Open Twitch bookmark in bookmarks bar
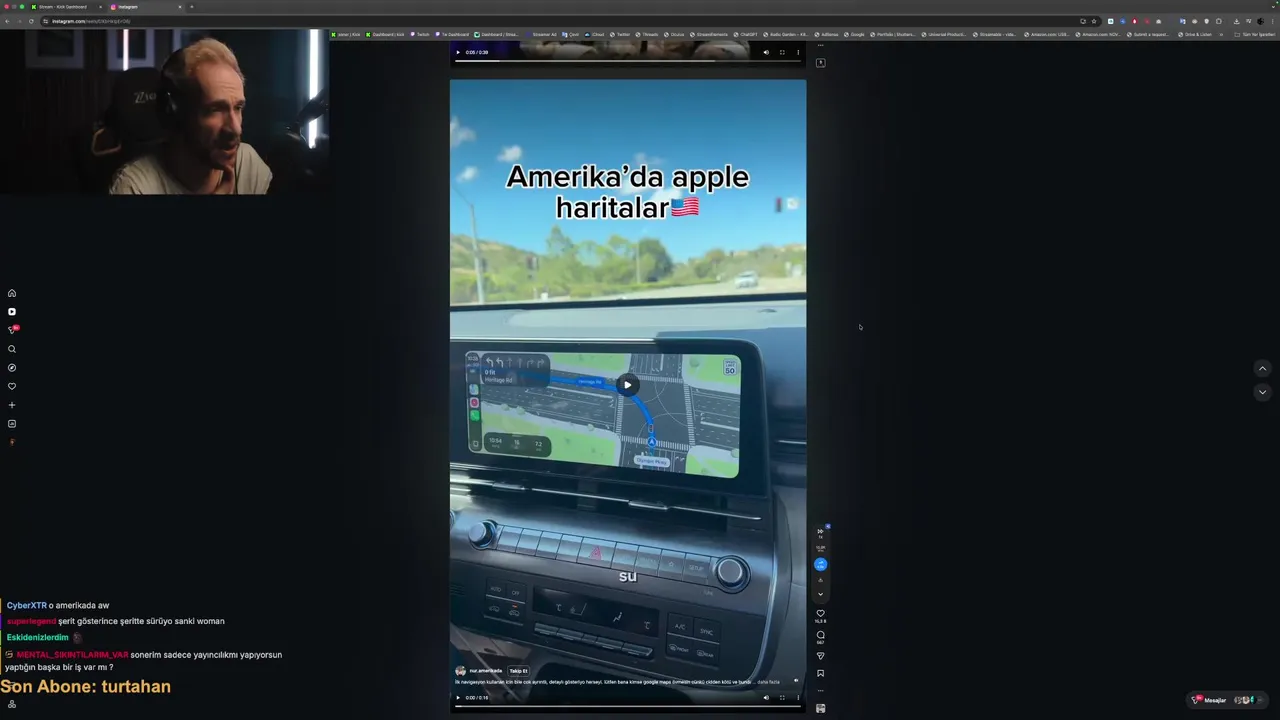 coord(420,34)
